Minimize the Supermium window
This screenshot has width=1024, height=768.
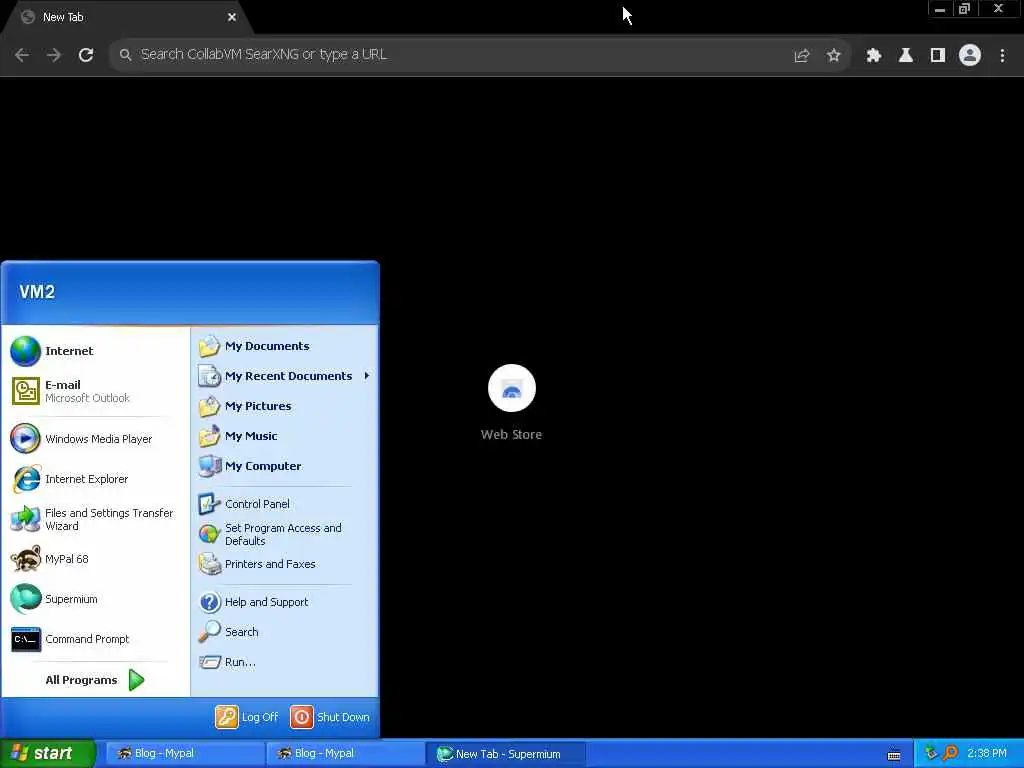tap(940, 9)
